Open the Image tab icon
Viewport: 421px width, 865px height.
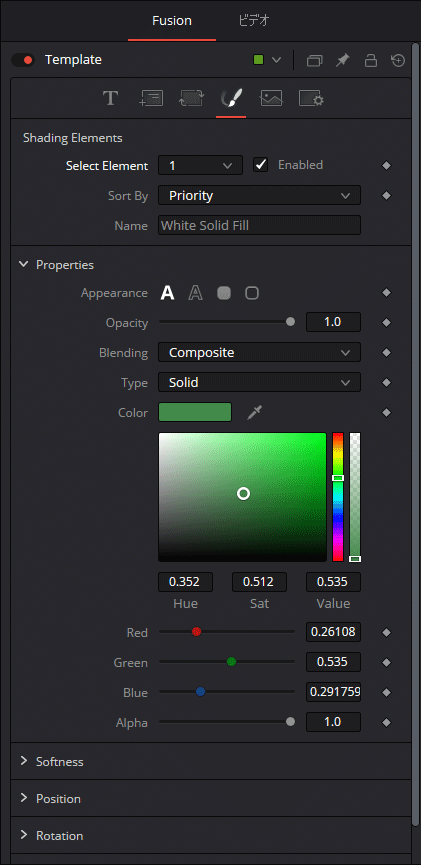click(271, 99)
